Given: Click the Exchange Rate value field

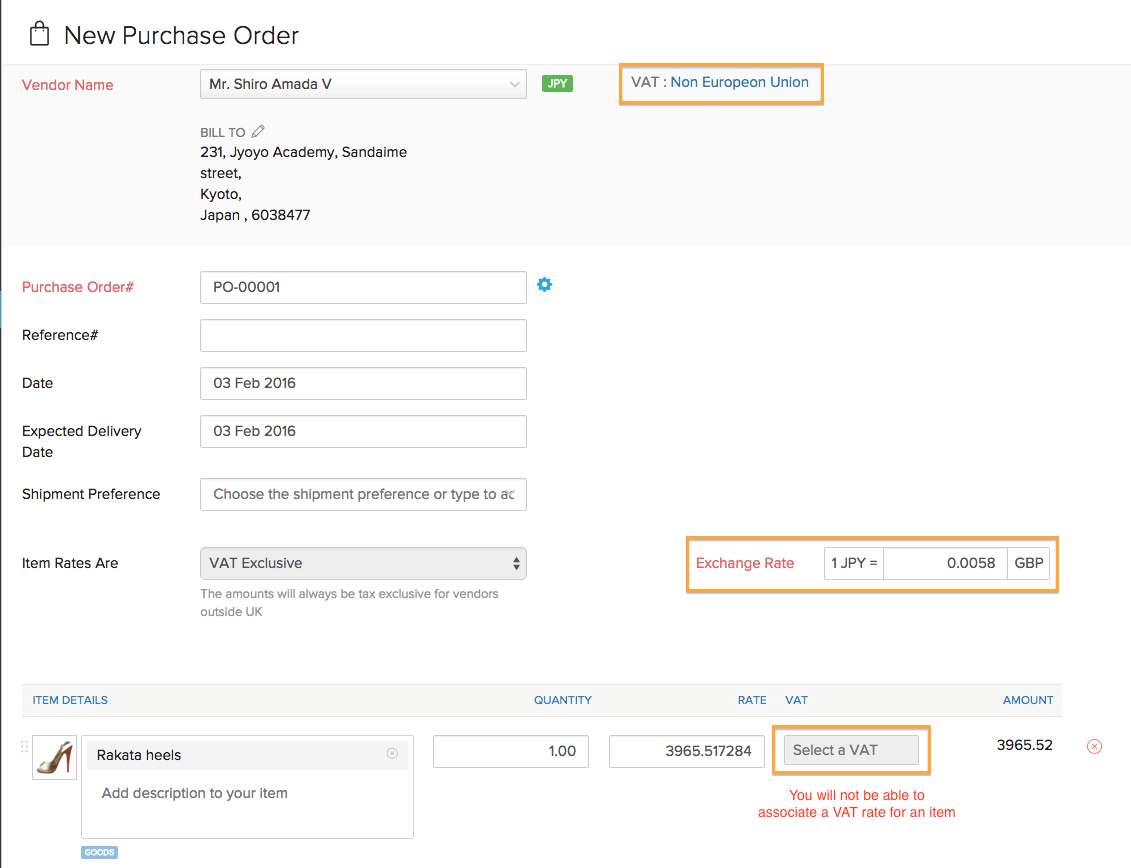Looking at the screenshot, I should click(x=944, y=563).
